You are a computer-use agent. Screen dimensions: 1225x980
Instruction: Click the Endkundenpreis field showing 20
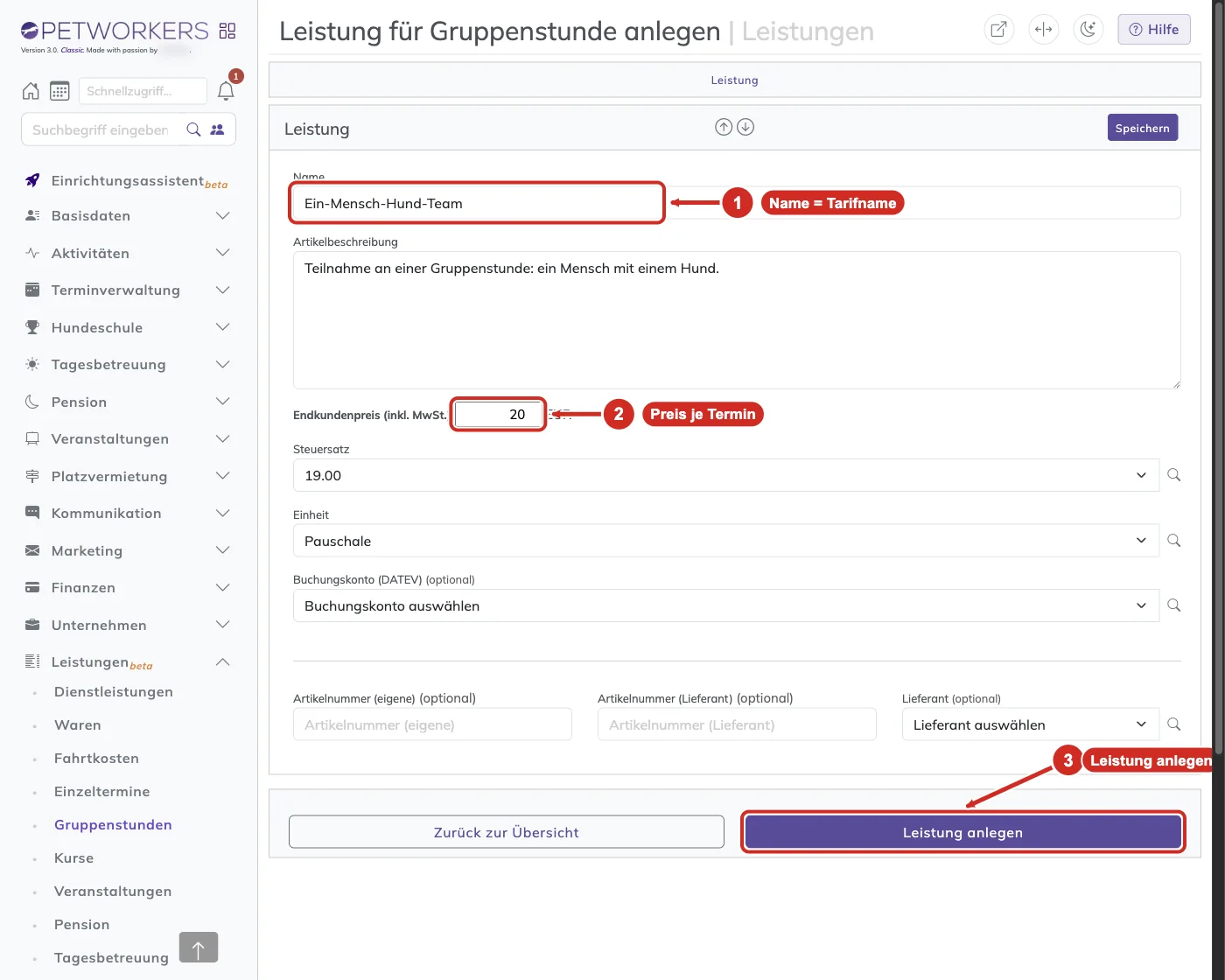pos(499,414)
